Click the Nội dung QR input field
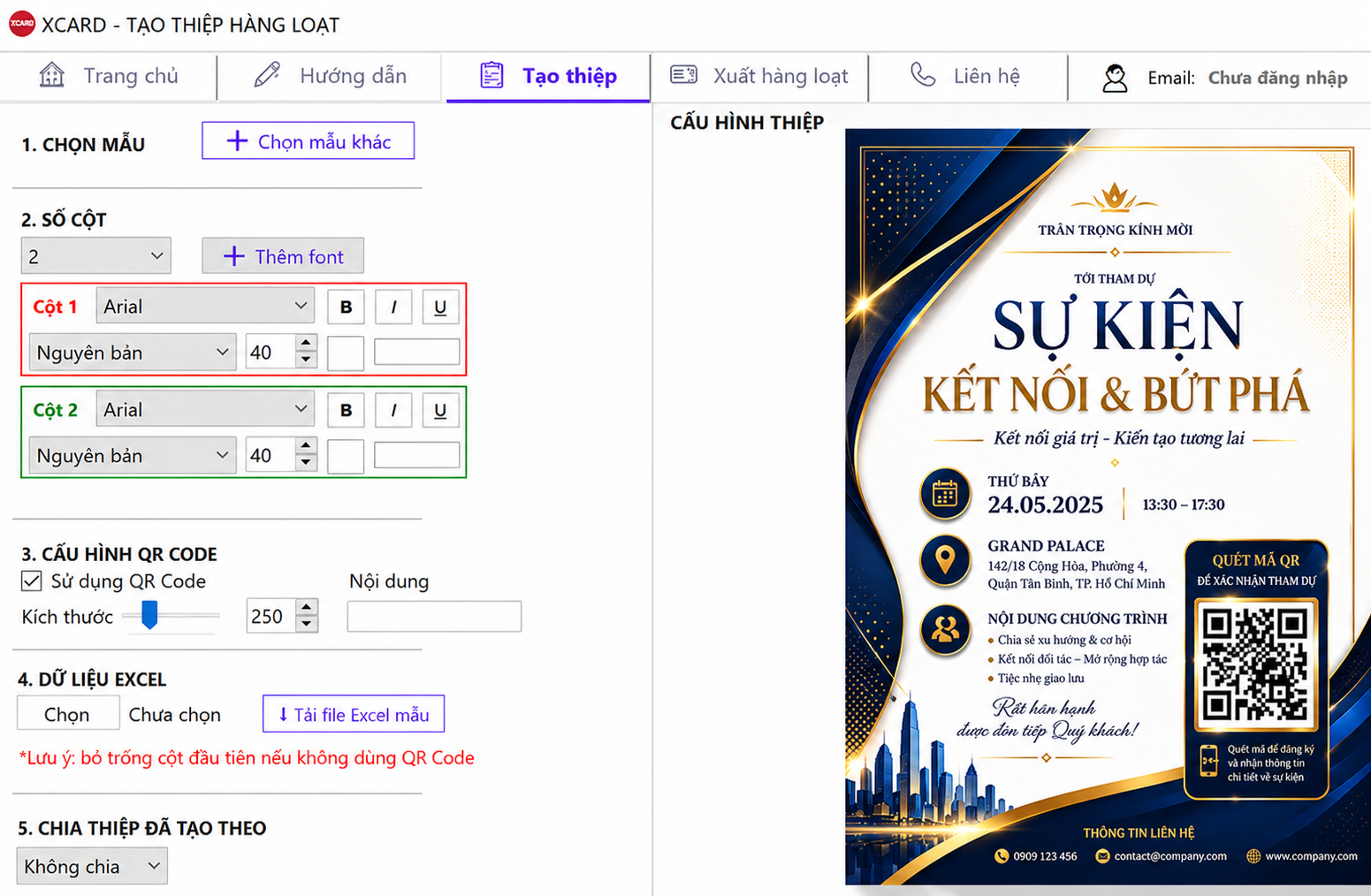 pos(434,616)
